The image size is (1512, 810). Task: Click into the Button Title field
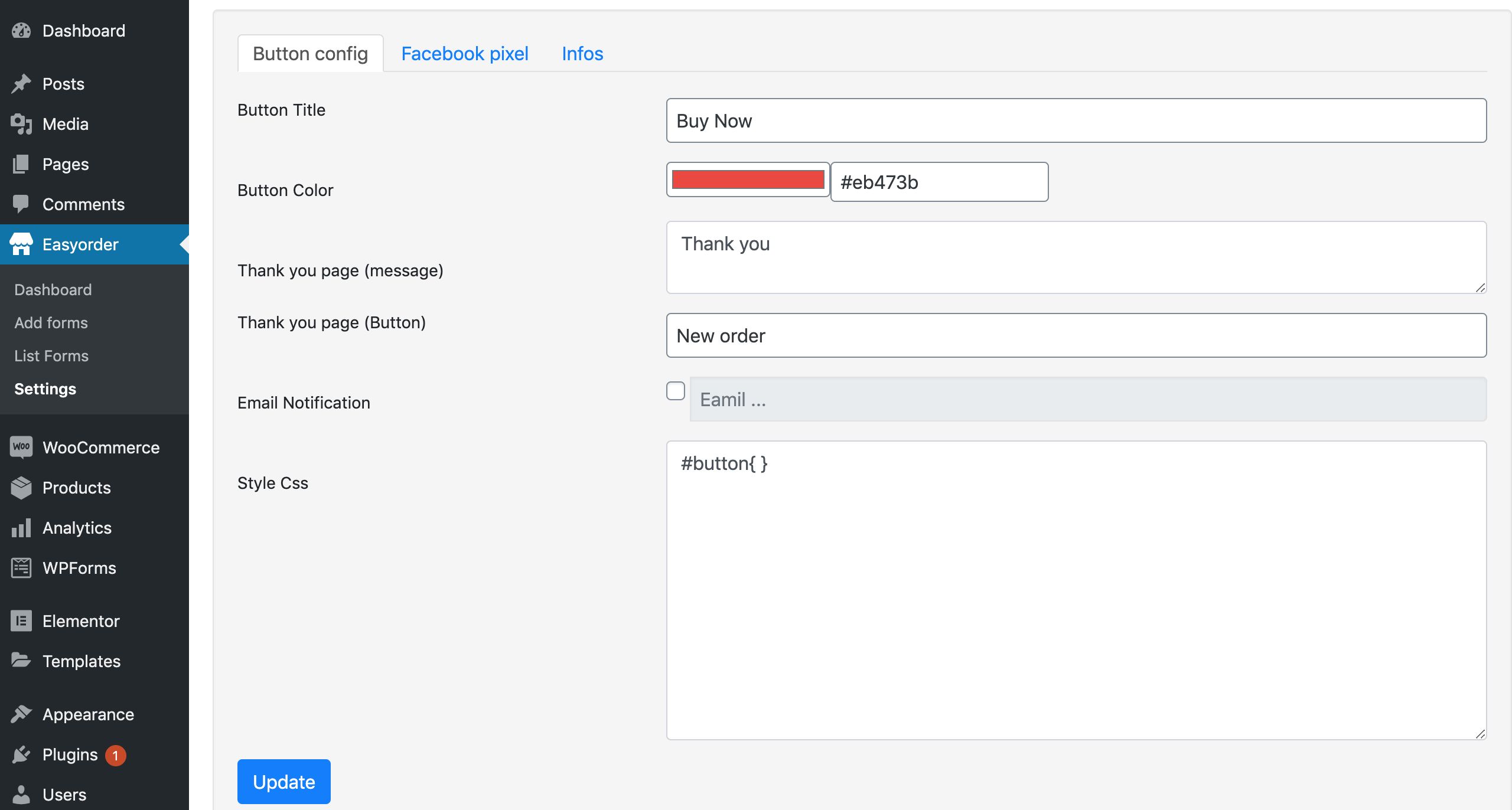1076,120
